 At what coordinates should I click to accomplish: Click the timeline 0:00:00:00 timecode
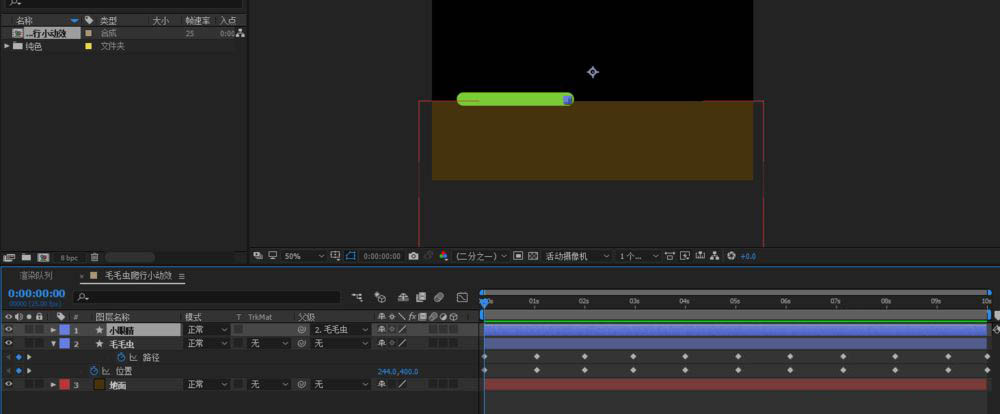pyautogui.click(x=36, y=293)
